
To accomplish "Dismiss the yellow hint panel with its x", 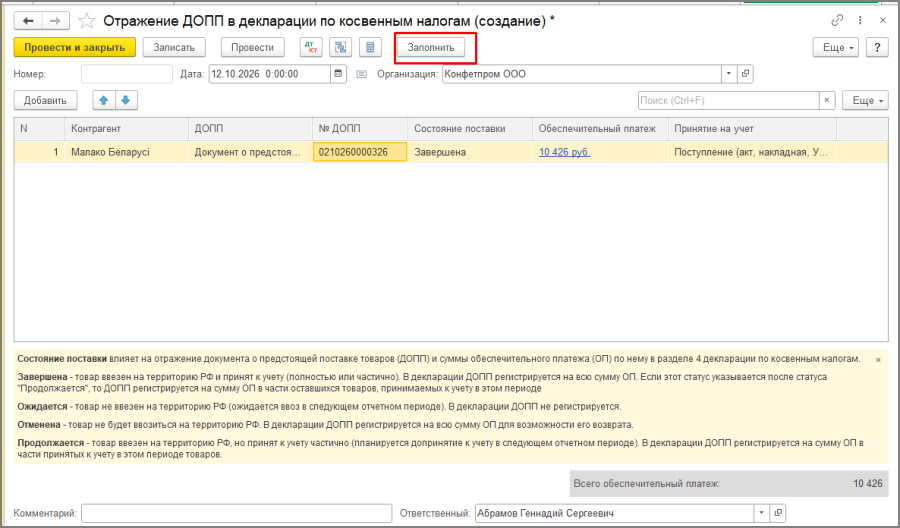I will [878, 360].
